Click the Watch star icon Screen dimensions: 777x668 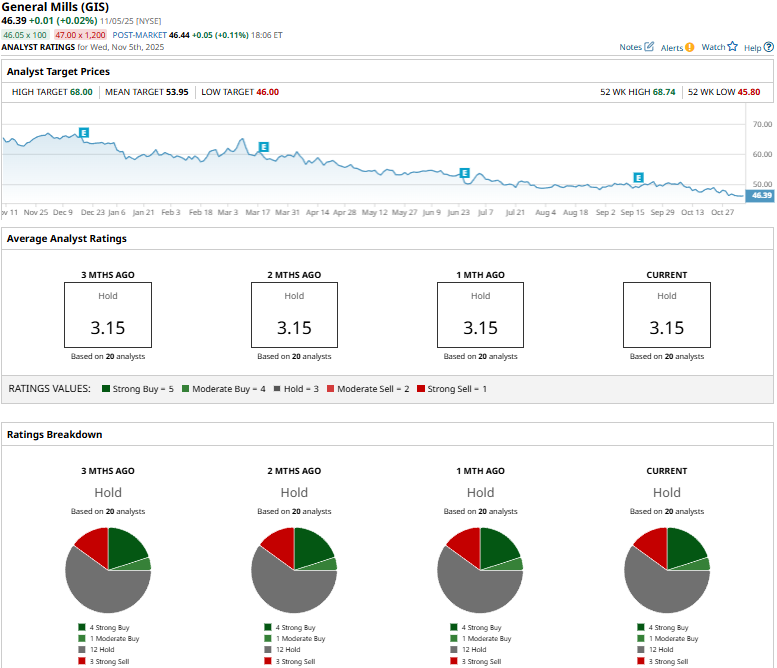[x=732, y=47]
